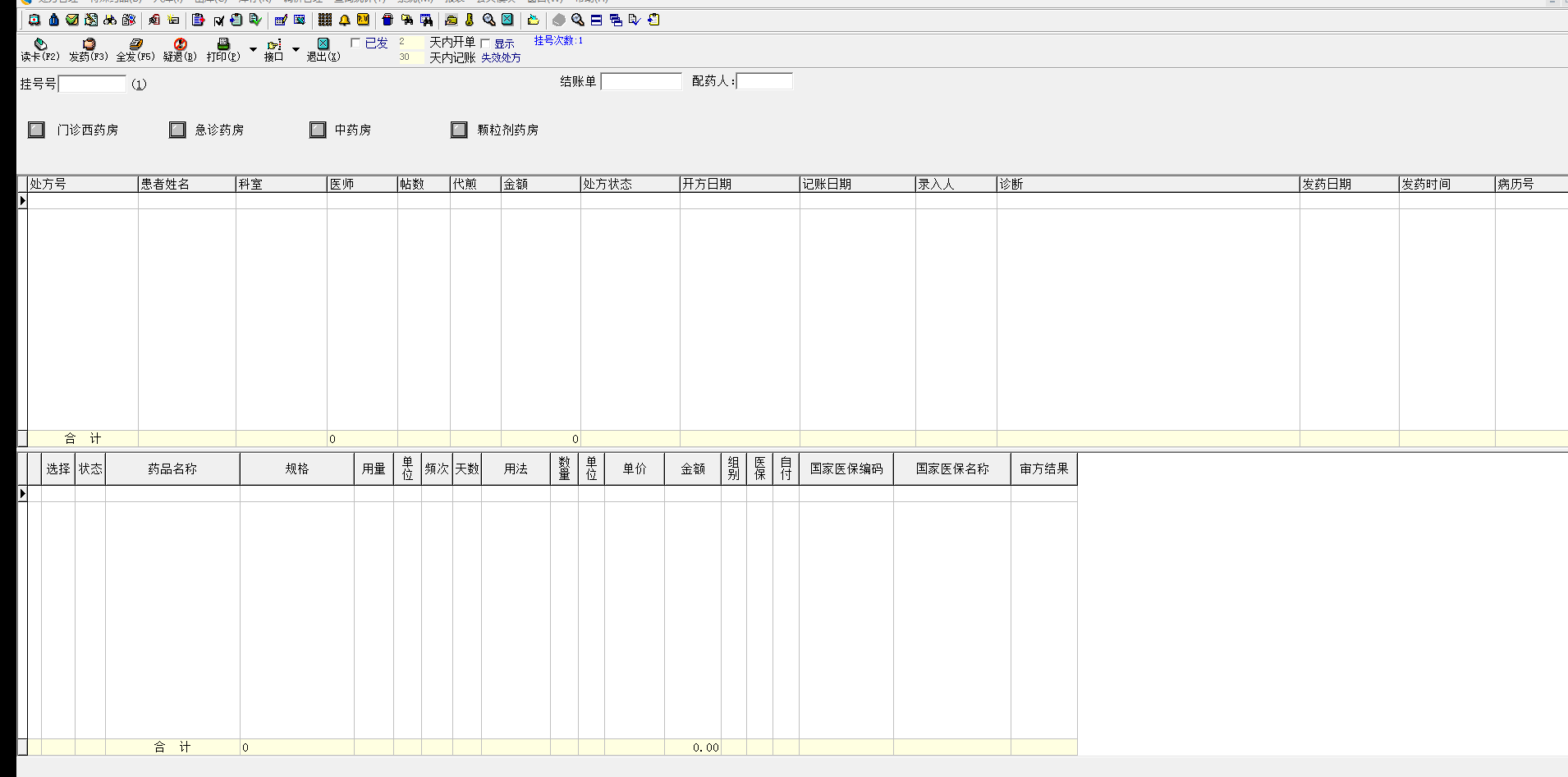Click the 医师 column header
Screen dimensions: 1568x777
362,184
